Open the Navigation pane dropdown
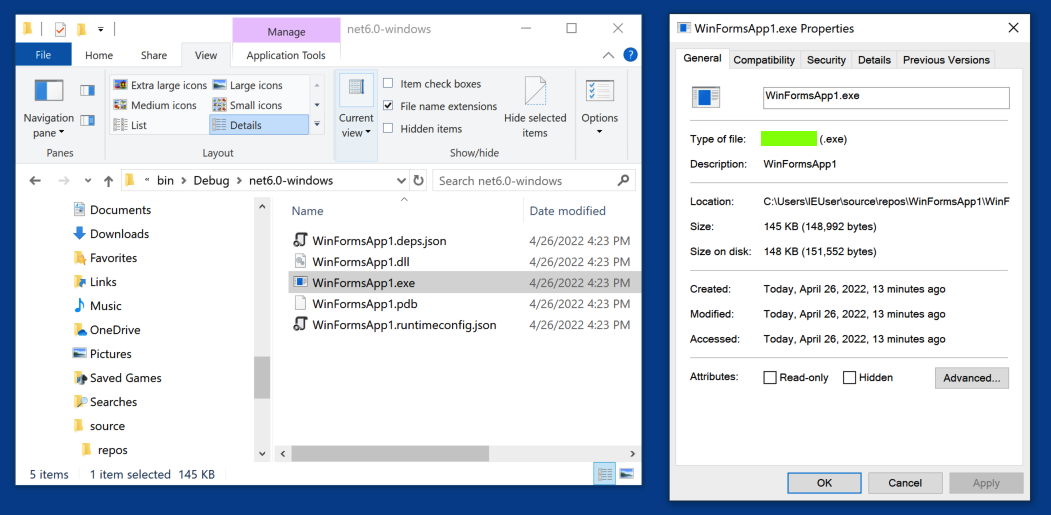1051x515 pixels. point(48,107)
